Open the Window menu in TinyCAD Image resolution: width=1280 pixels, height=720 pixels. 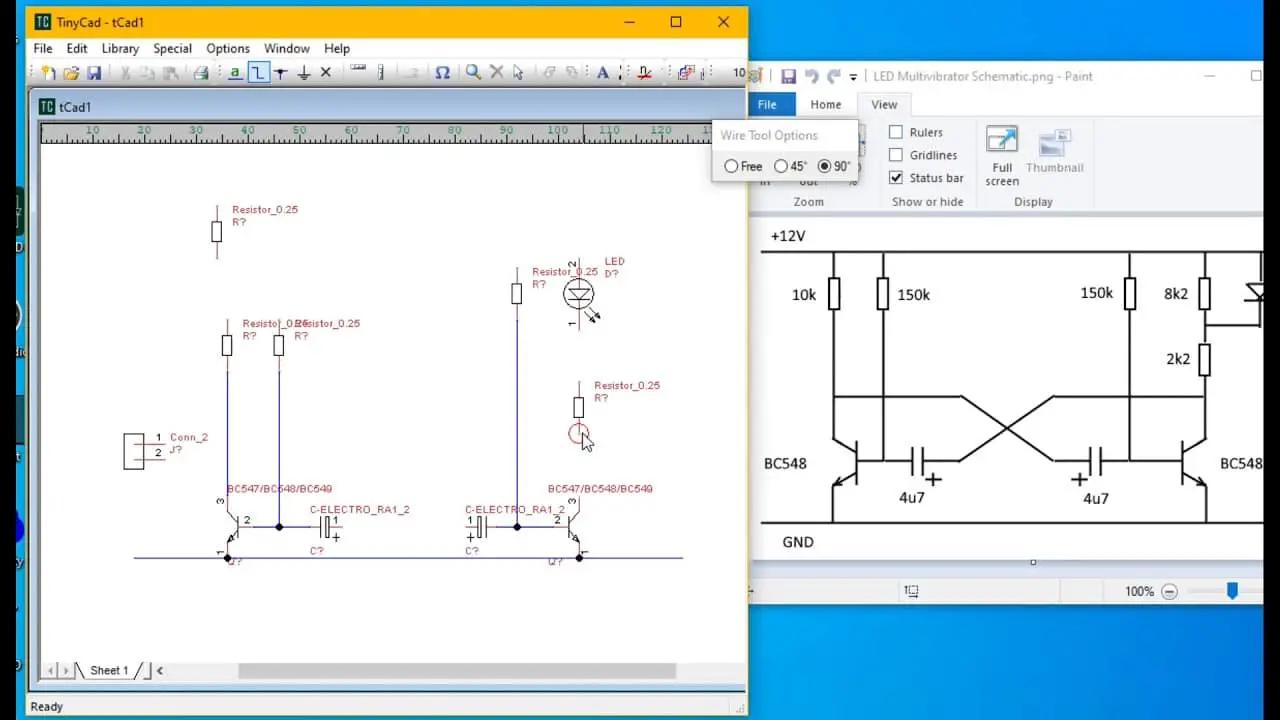click(x=287, y=48)
